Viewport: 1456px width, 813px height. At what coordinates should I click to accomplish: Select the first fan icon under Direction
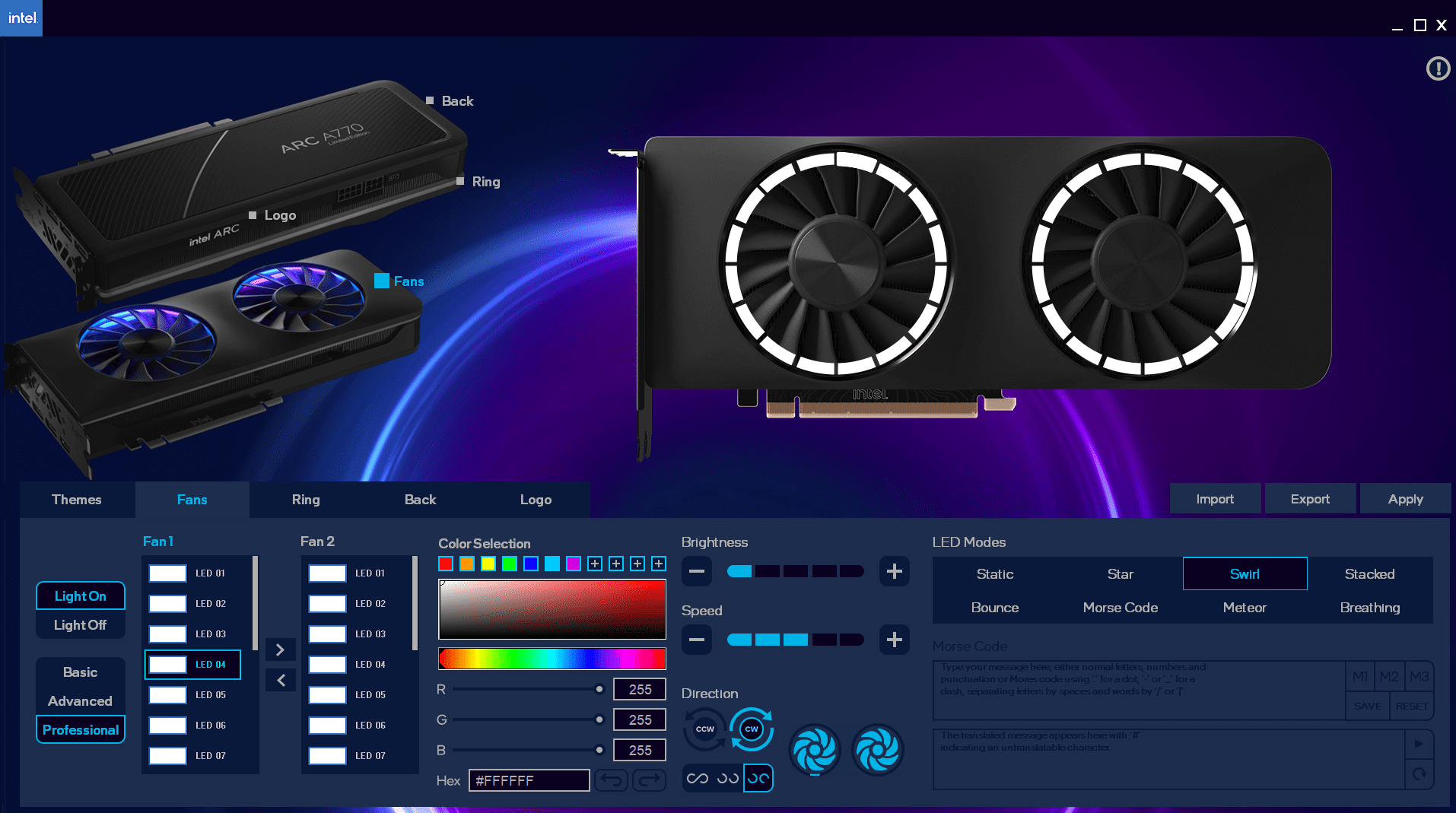click(x=815, y=750)
